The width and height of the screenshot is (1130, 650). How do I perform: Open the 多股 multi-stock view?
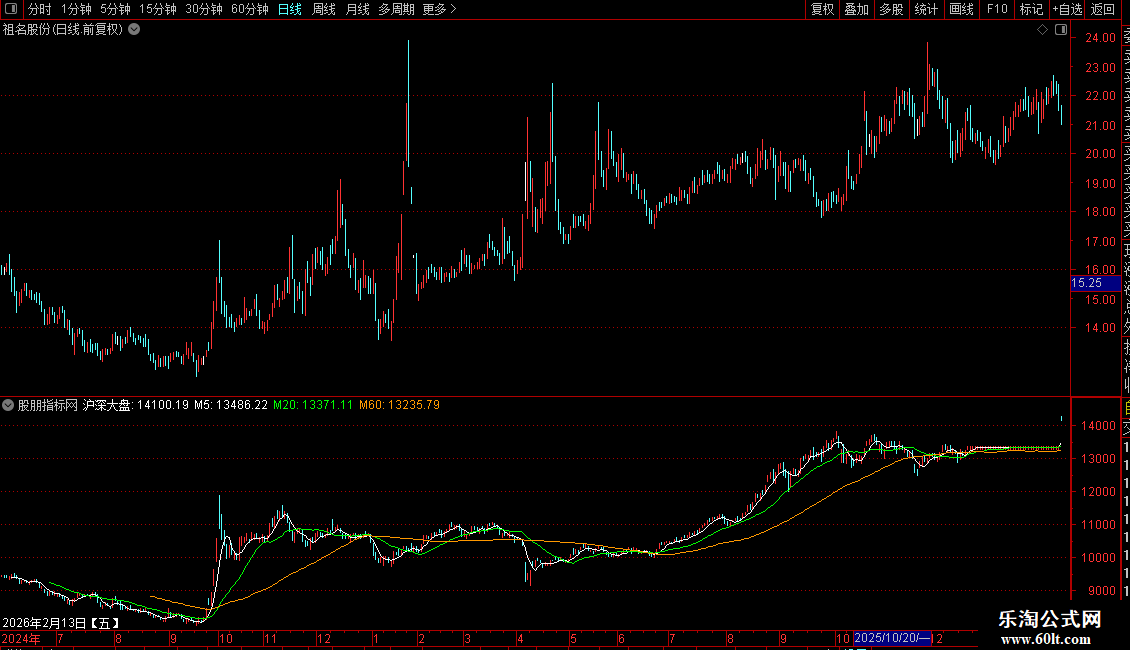click(x=891, y=9)
